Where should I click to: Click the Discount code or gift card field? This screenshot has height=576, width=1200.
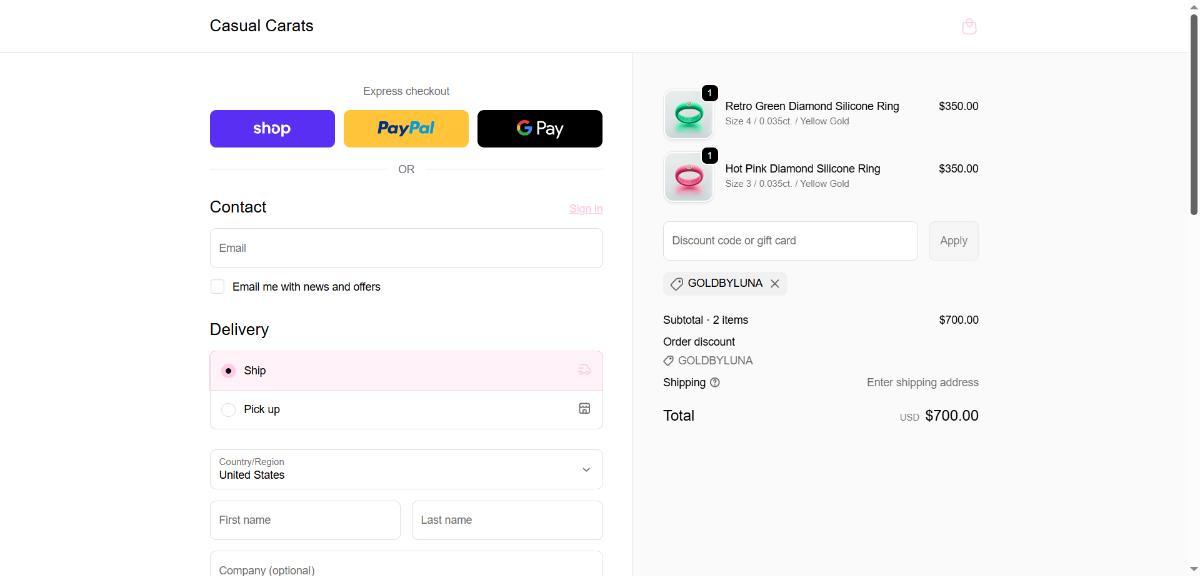click(790, 241)
